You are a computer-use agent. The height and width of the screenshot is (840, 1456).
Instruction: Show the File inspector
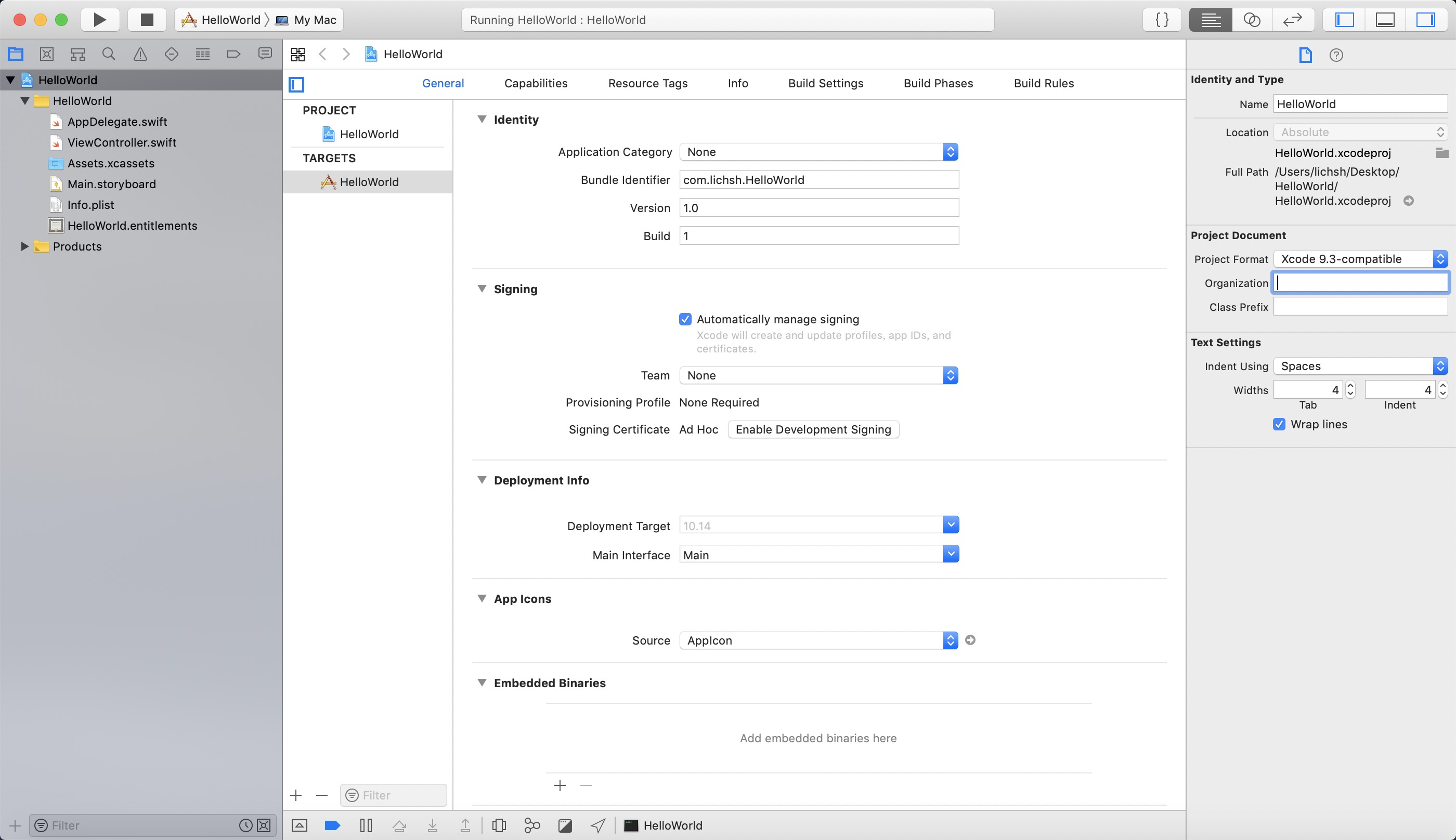pyautogui.click(x=1305, y=56)
